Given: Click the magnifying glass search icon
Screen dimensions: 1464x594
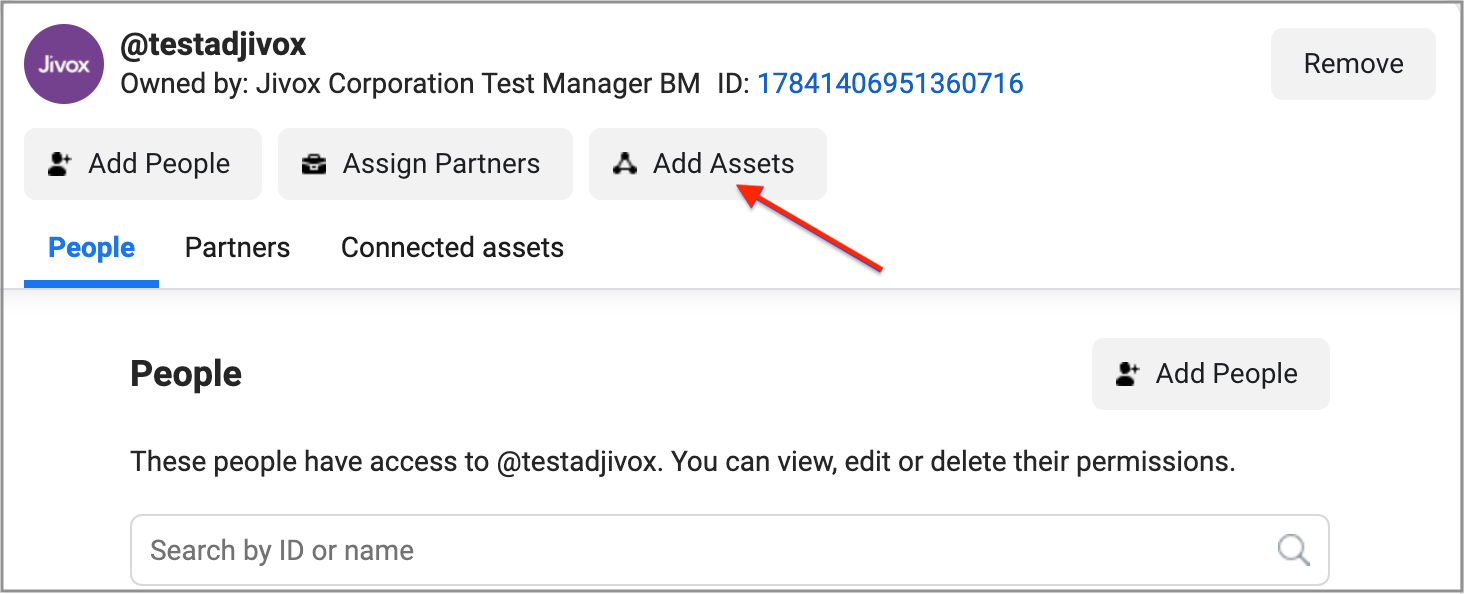Looking at the screenshot, I should click(1293, 549).
